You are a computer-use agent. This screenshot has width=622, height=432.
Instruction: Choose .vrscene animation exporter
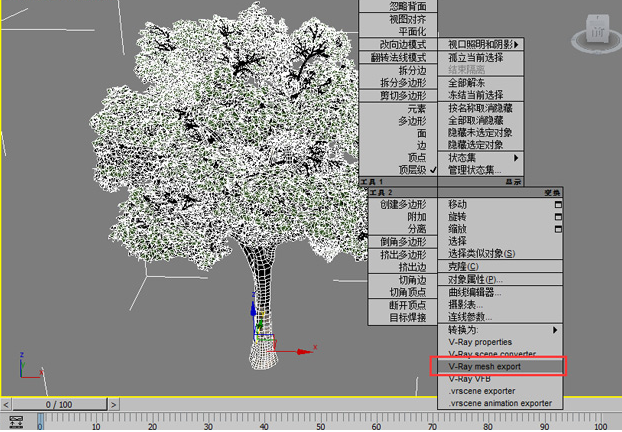pos(500,403)
